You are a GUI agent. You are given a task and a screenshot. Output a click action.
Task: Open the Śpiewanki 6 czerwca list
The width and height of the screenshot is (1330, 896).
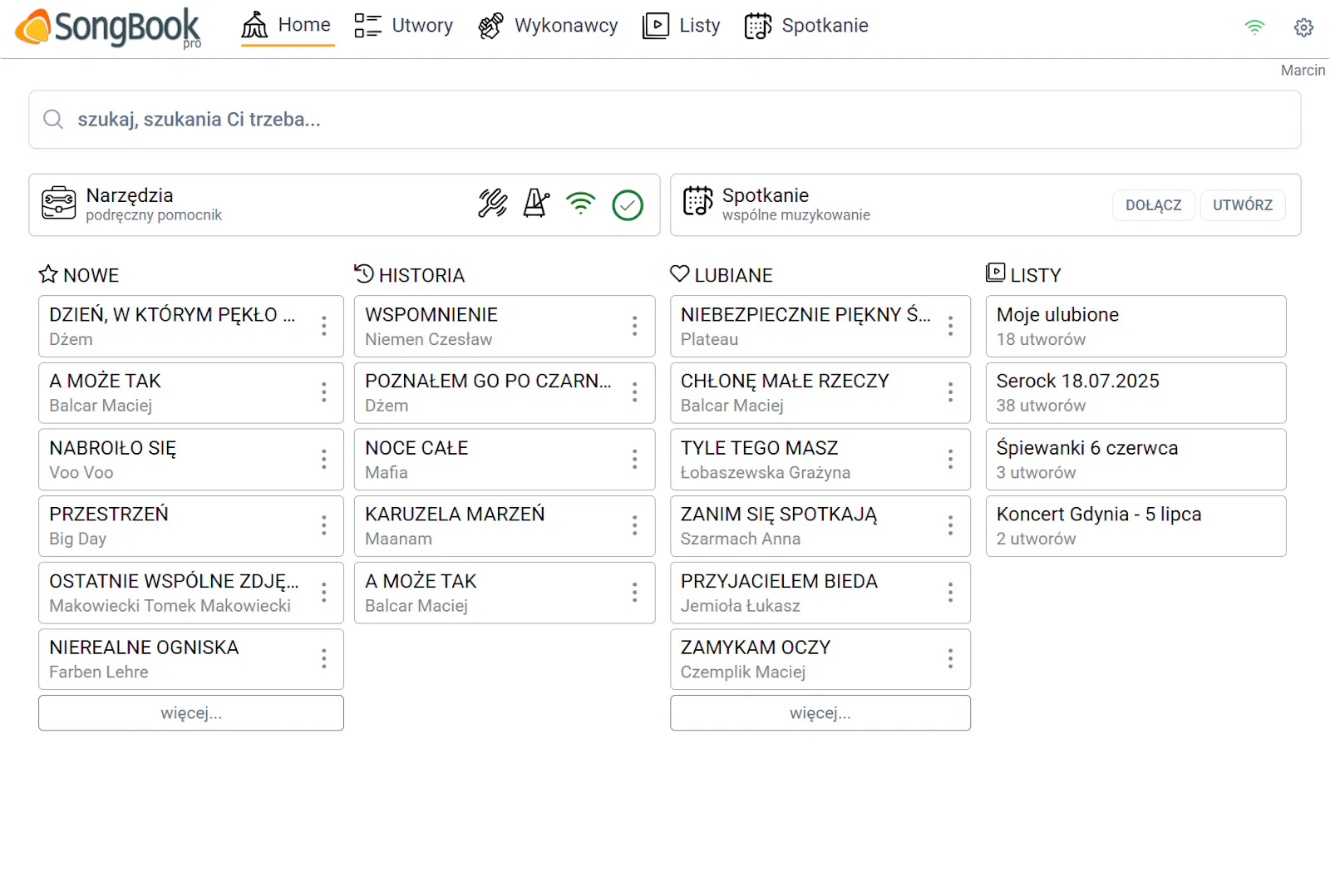[1136, 460]
